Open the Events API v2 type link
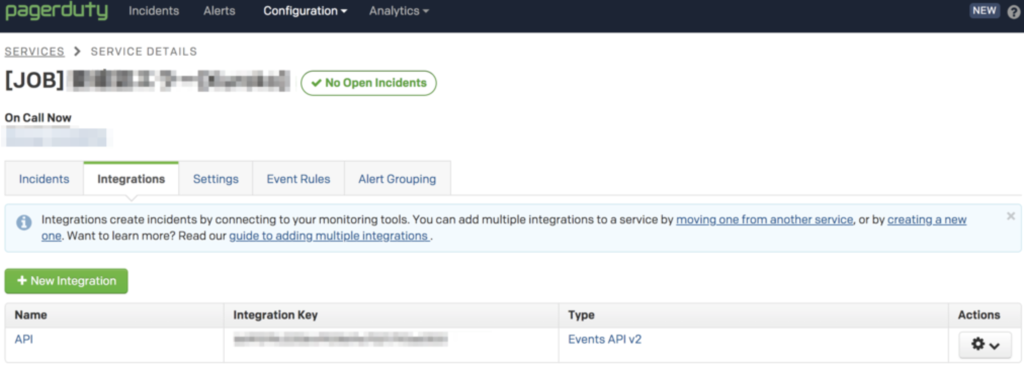Image resolution: width=1024 pixels, height=368 pixels. (x=605, y=339)
